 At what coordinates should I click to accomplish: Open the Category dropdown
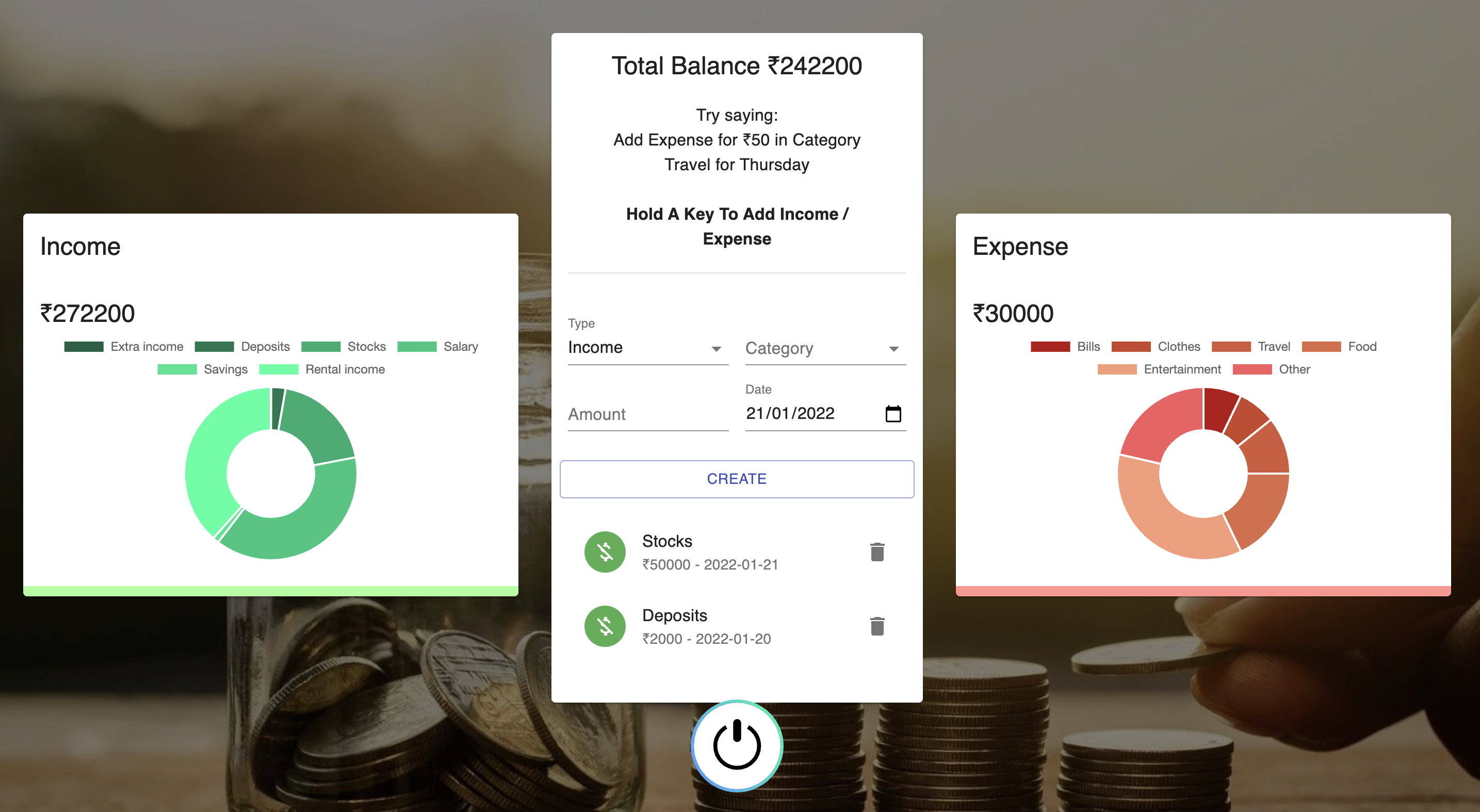click(x=825, y=348)
